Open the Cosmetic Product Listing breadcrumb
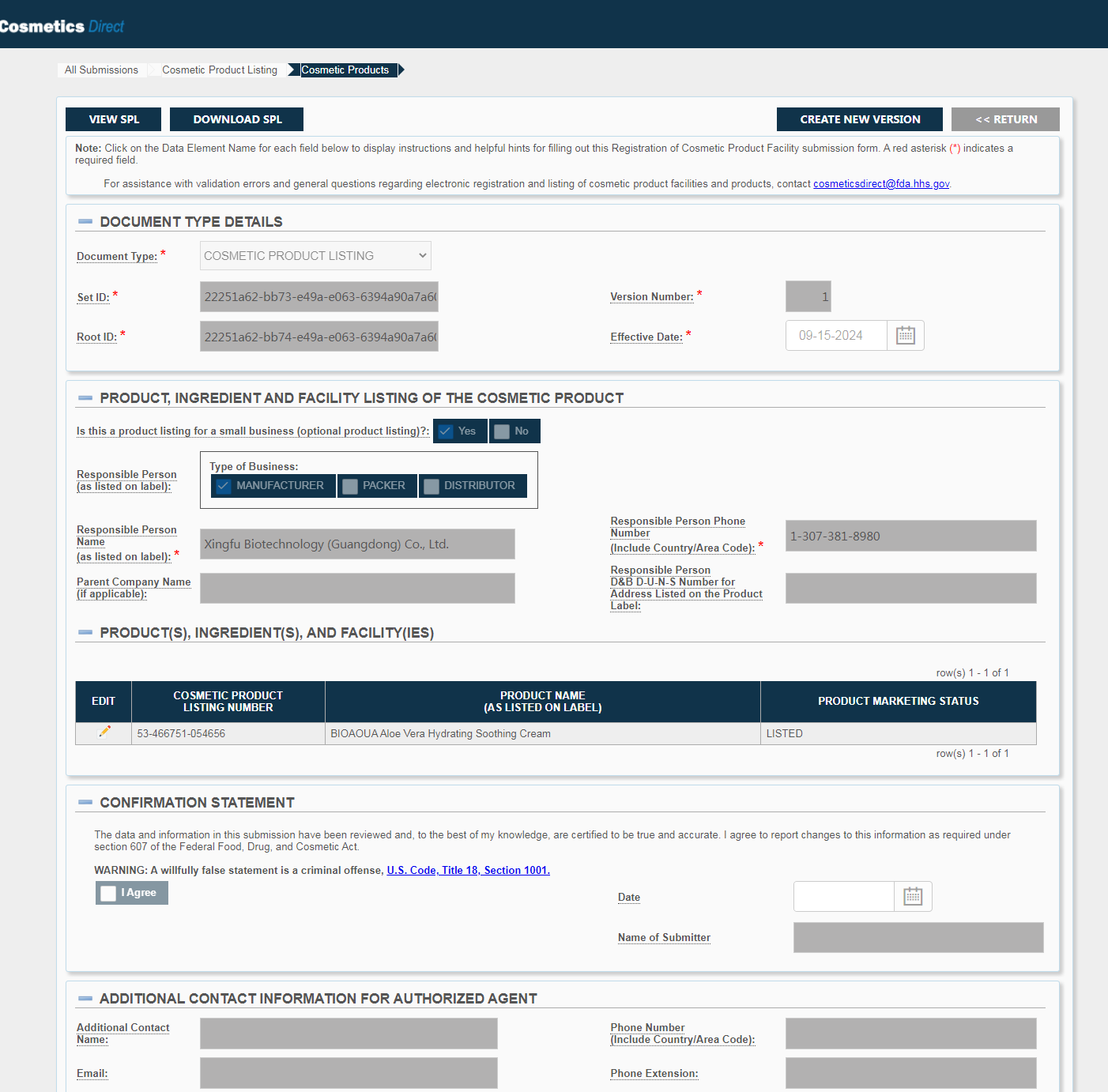This screenshot has height=1092, width=1108. click(x=220, y=70)
